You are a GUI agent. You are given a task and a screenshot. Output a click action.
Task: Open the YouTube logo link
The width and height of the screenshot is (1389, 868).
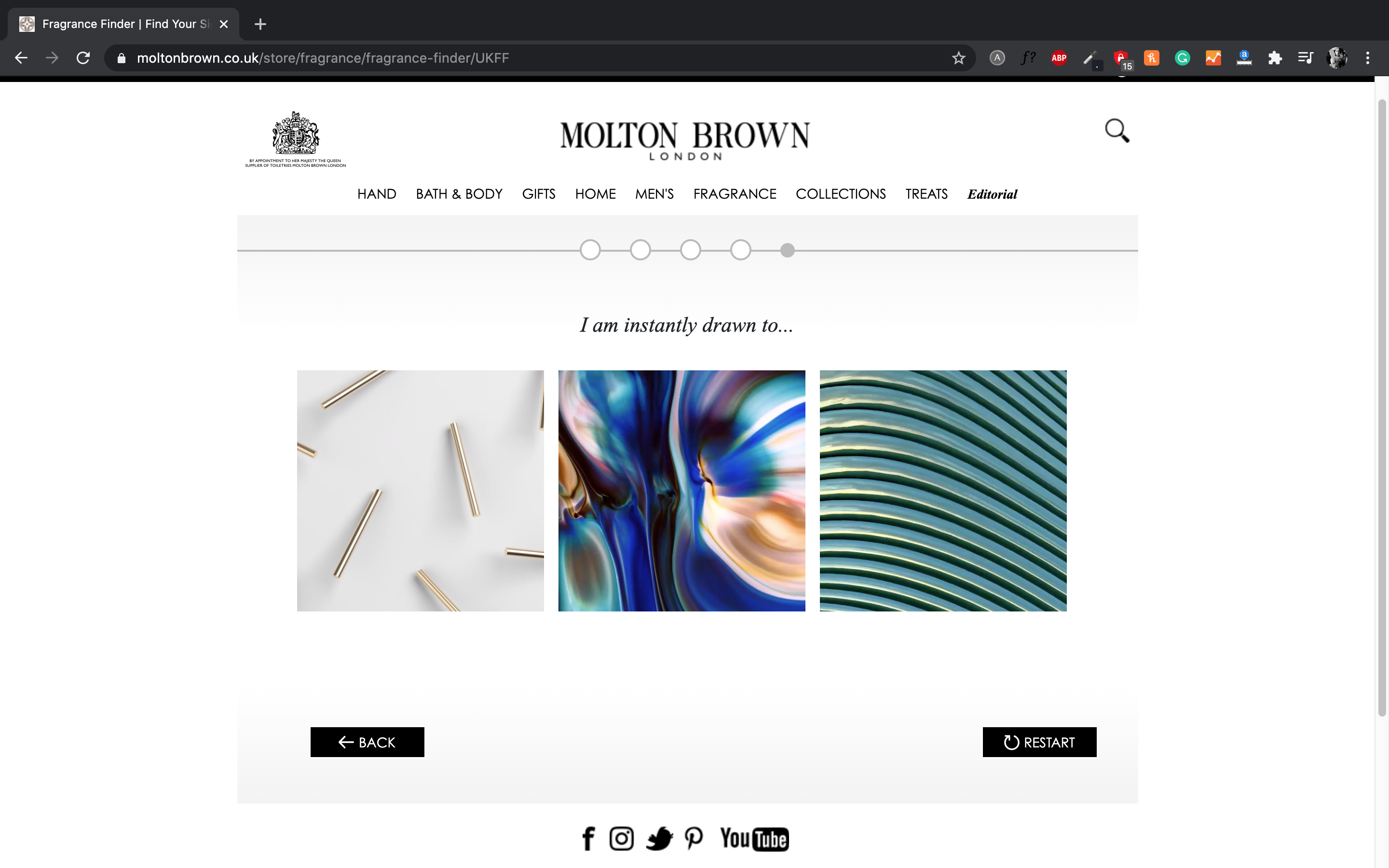tap(755, 838)
